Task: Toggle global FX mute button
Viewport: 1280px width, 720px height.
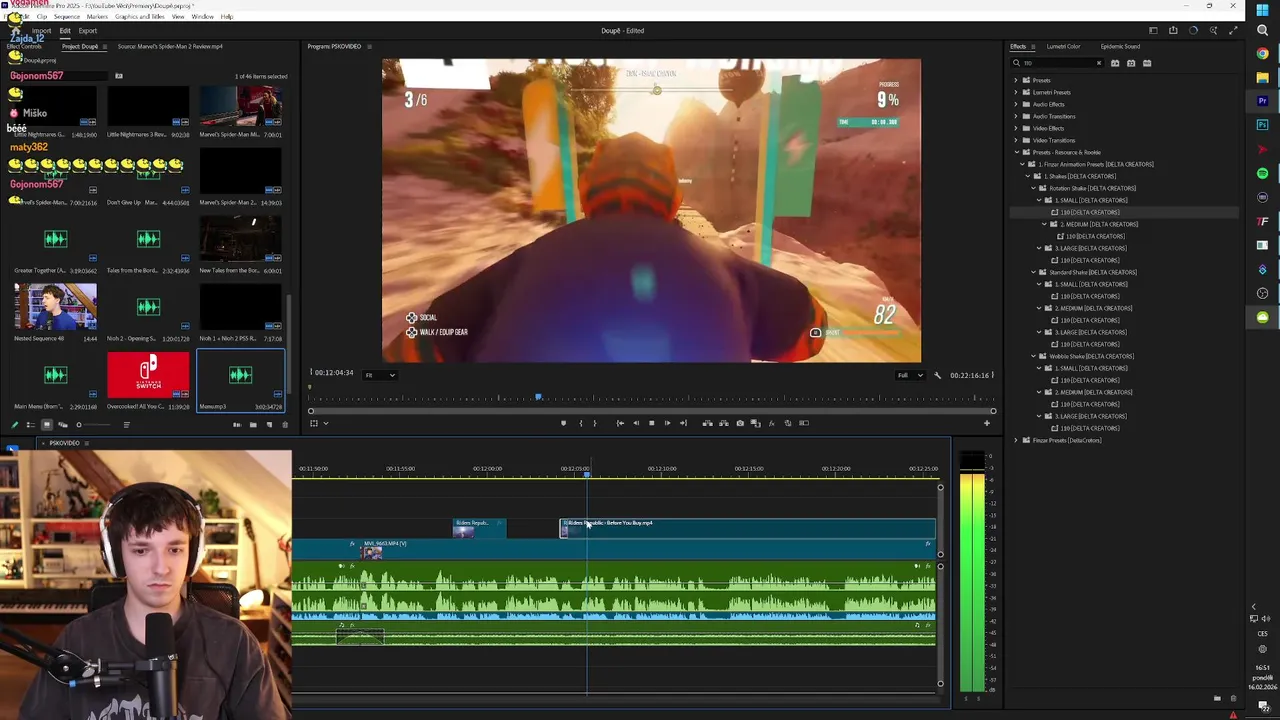Action: pos(771,423)
